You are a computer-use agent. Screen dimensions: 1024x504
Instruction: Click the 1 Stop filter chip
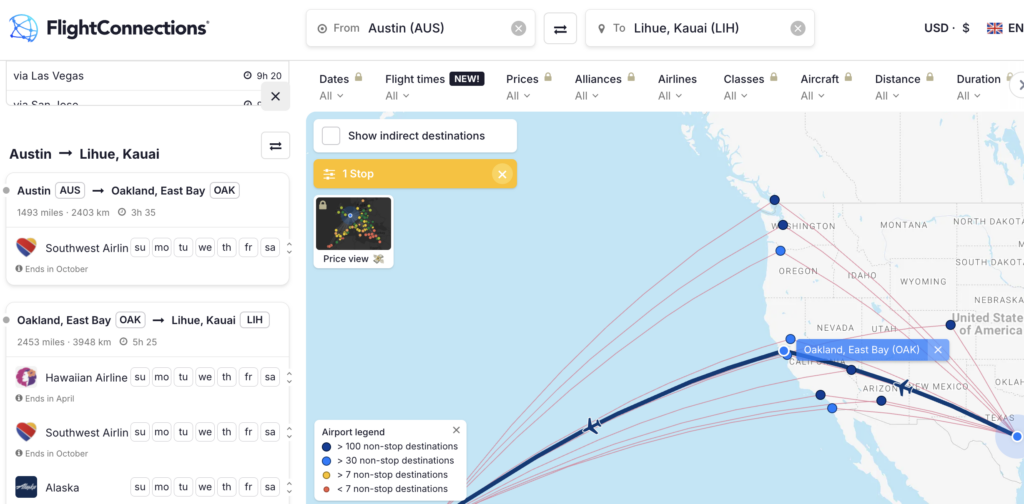[415, 174]
